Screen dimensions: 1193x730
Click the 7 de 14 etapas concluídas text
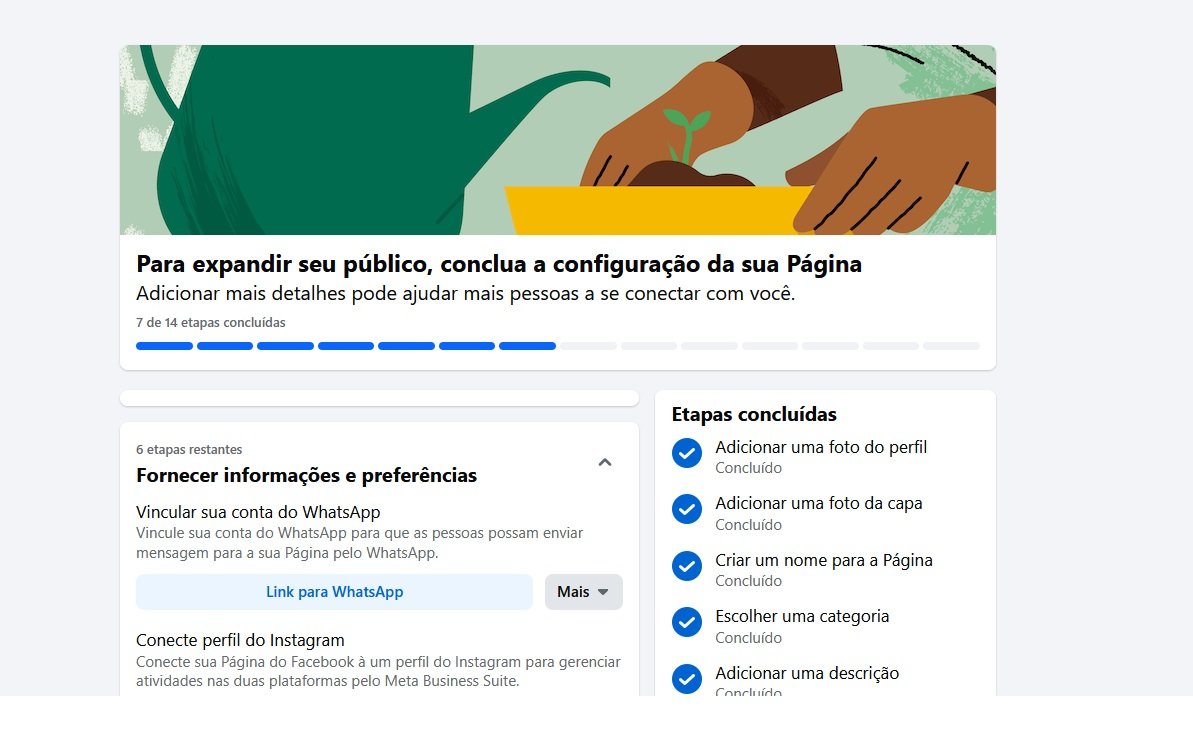click(211, 323)
